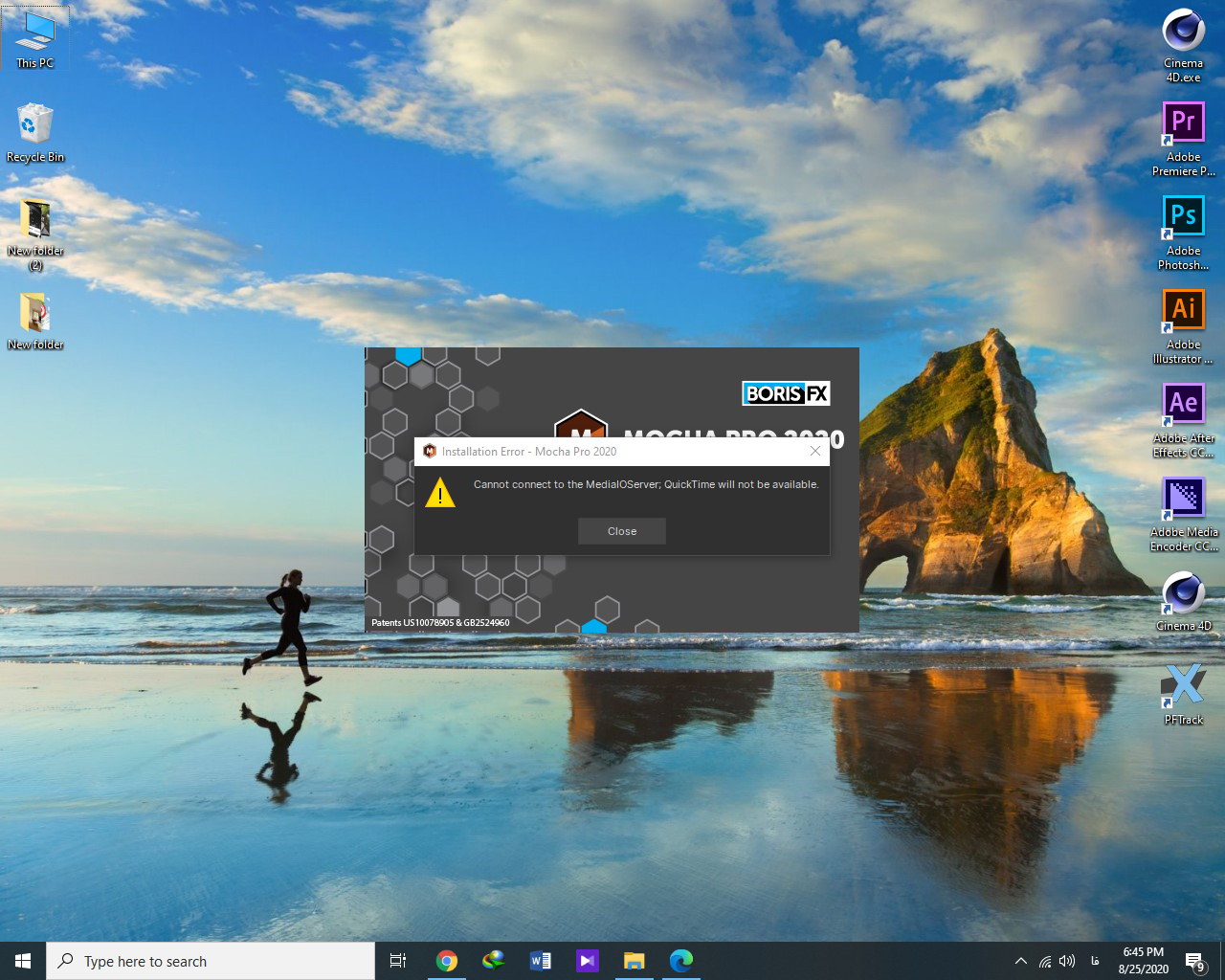Click the Patents US10078905 text on splash

click(x=440, y=622)
